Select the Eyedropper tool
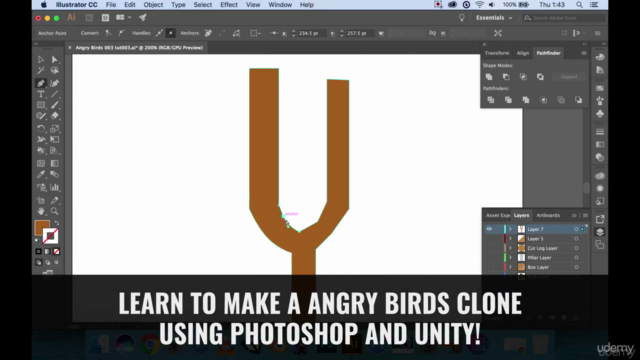This screenshot has height=360, width=640. pyautogui.click(x=41, y=174)
